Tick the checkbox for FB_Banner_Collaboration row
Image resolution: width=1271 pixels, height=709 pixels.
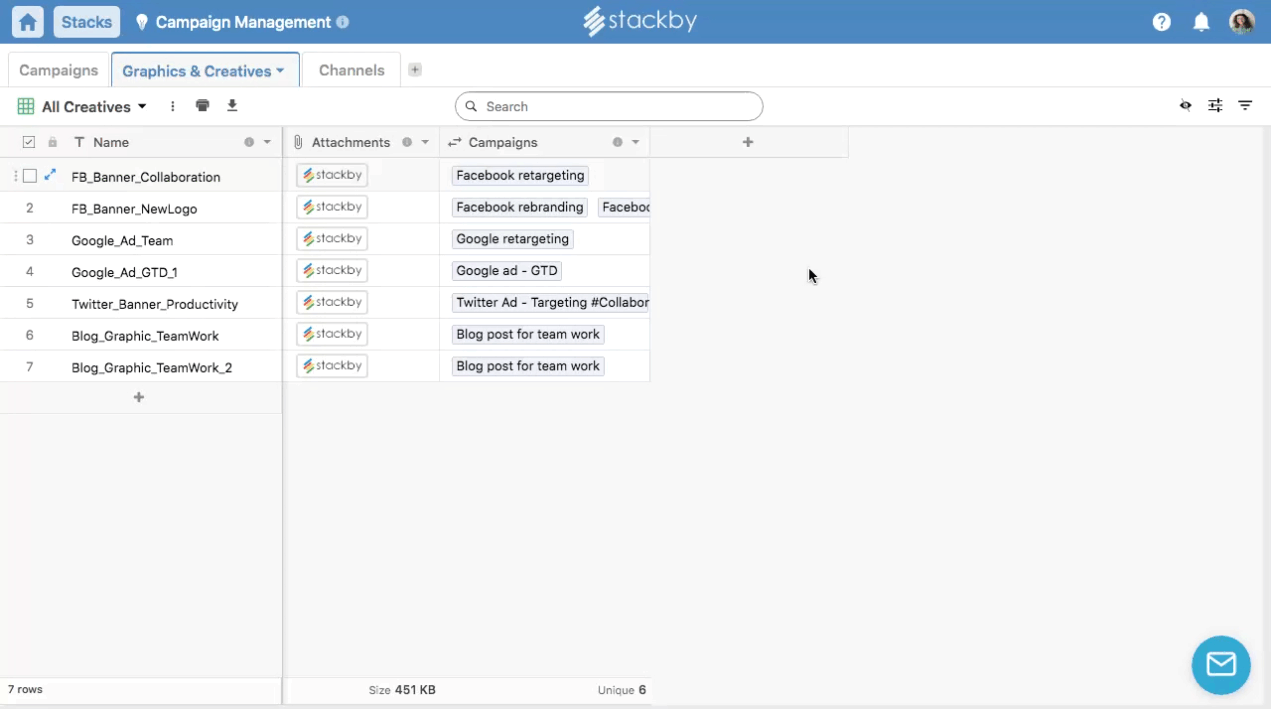[x=30, y=176]
